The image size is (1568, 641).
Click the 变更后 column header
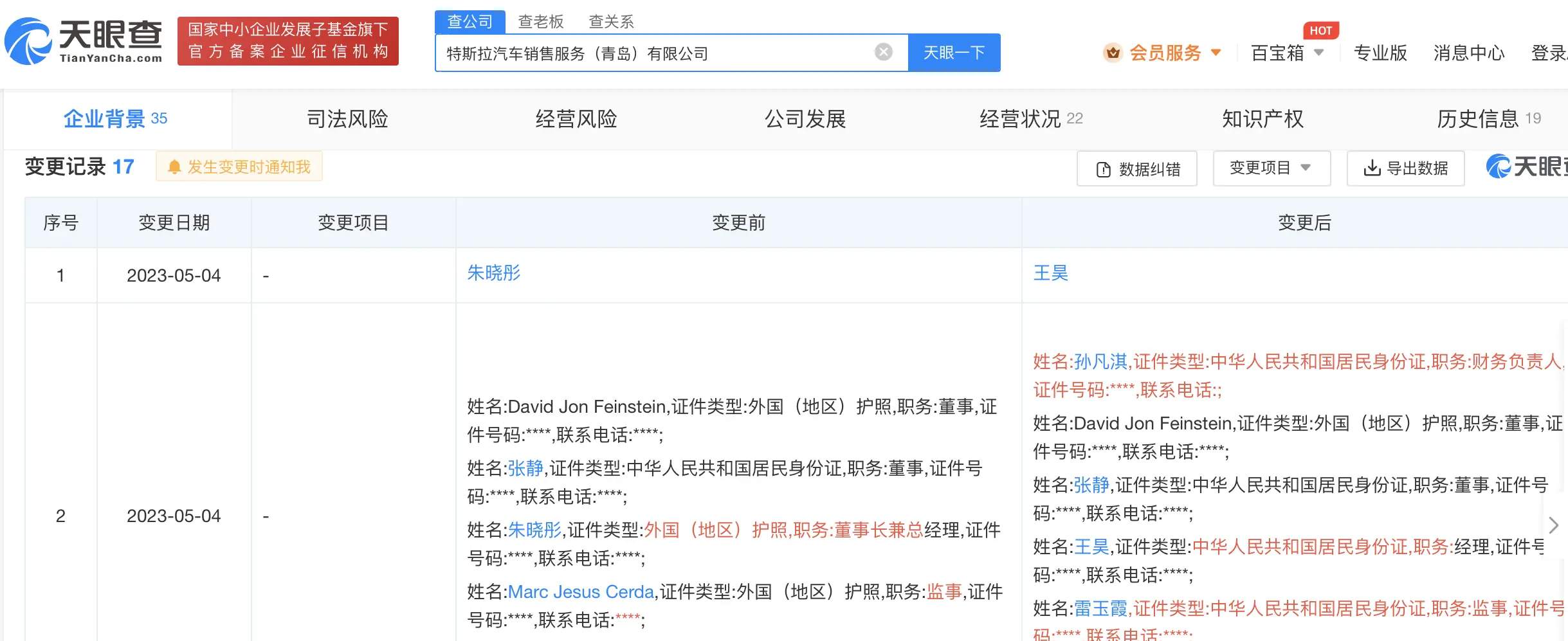click(x=1305, y=222)
